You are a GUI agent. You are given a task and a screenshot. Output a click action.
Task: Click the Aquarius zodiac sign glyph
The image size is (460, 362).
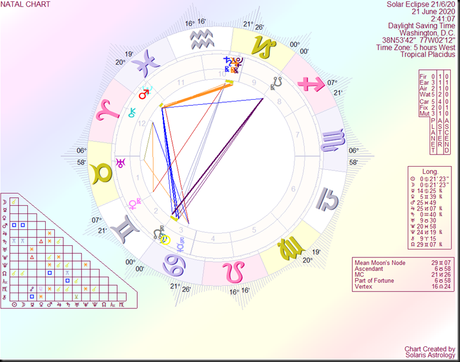coord(202,39)
